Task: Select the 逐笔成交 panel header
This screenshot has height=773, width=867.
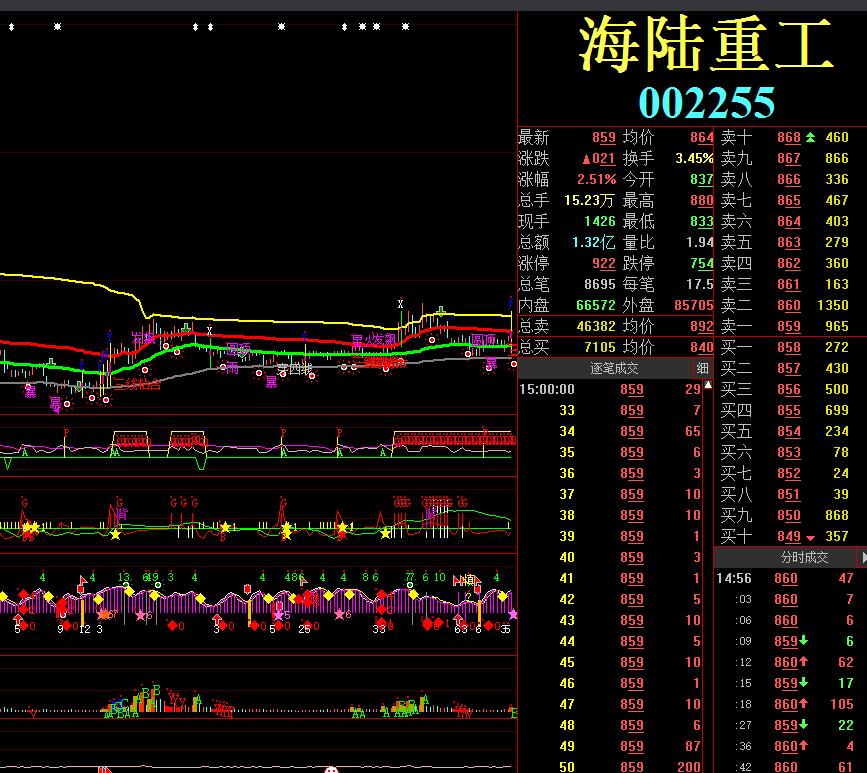Action: [x=614, y=368]
